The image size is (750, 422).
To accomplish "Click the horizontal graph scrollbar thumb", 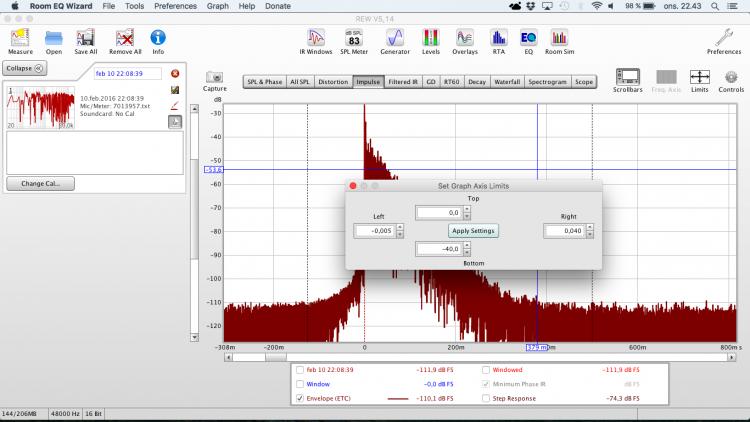I will click(276, 357).
